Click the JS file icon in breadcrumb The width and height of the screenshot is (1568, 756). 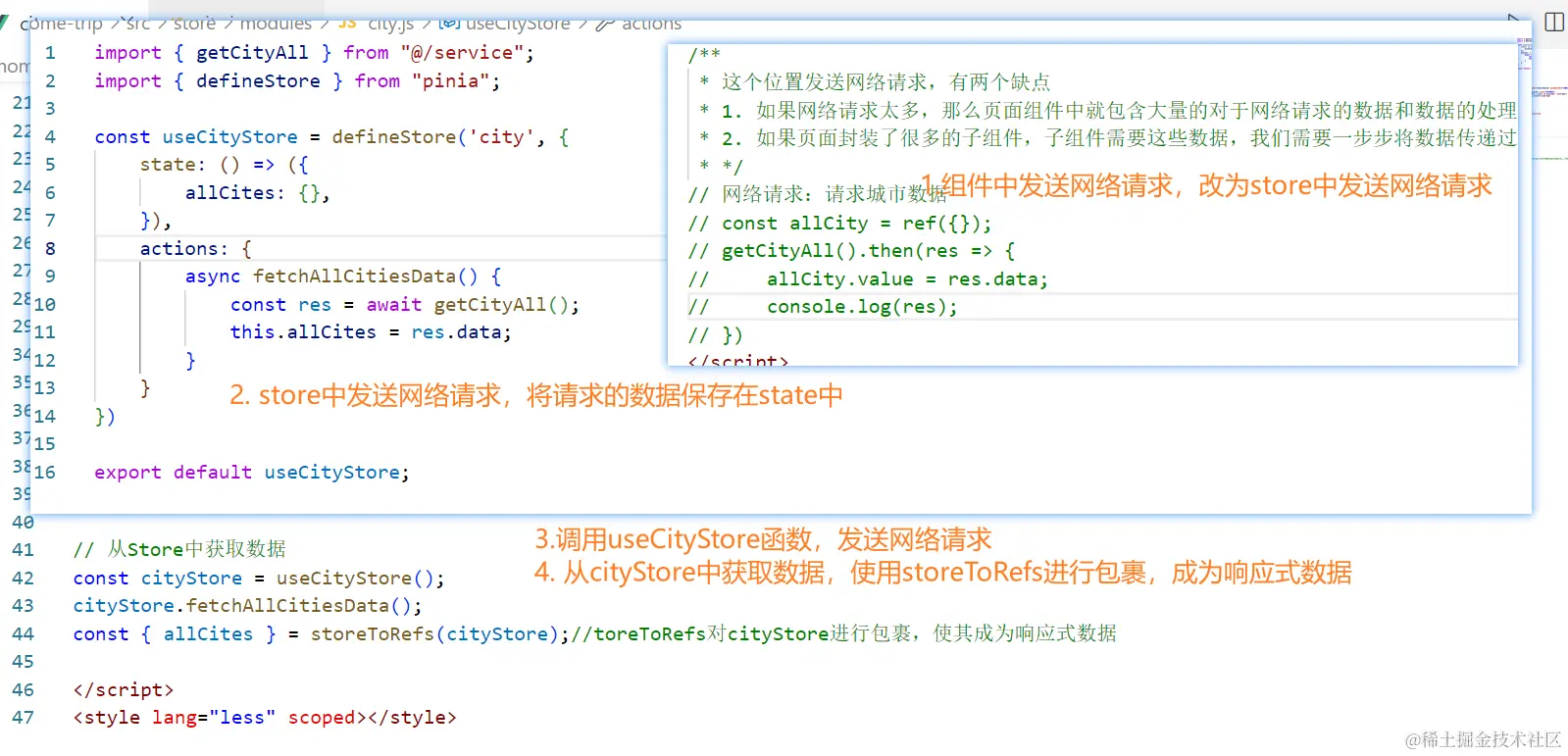347,22
